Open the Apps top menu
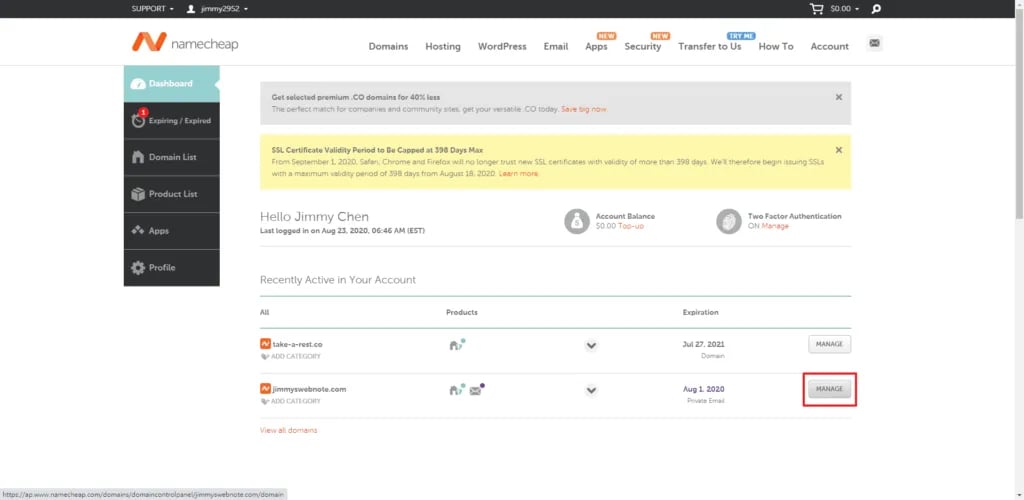Screen dimensions: 1024x500 [x=596, y=46]
